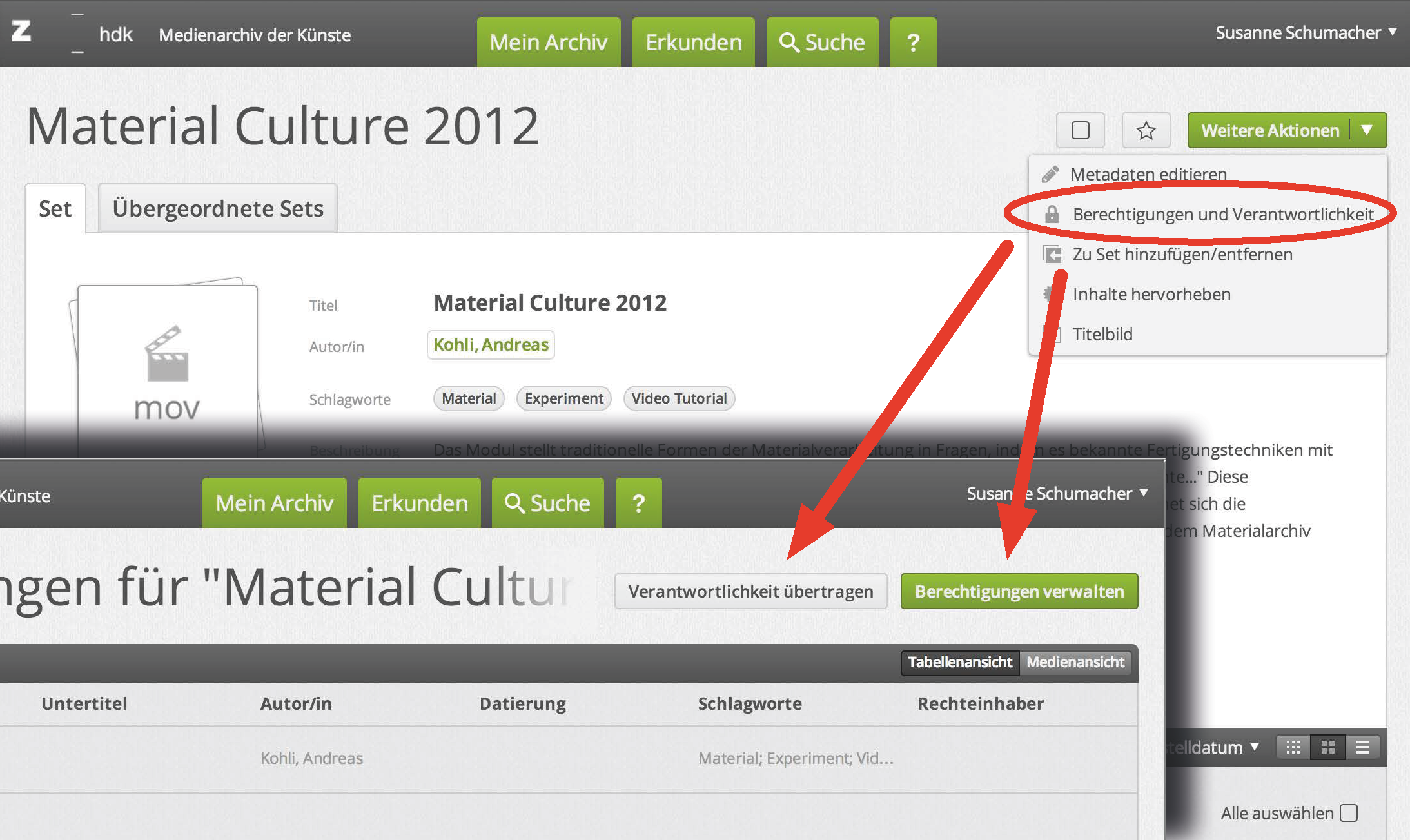Switch to list view icon
1410x840 pixels.
(x=1362, y=747)
